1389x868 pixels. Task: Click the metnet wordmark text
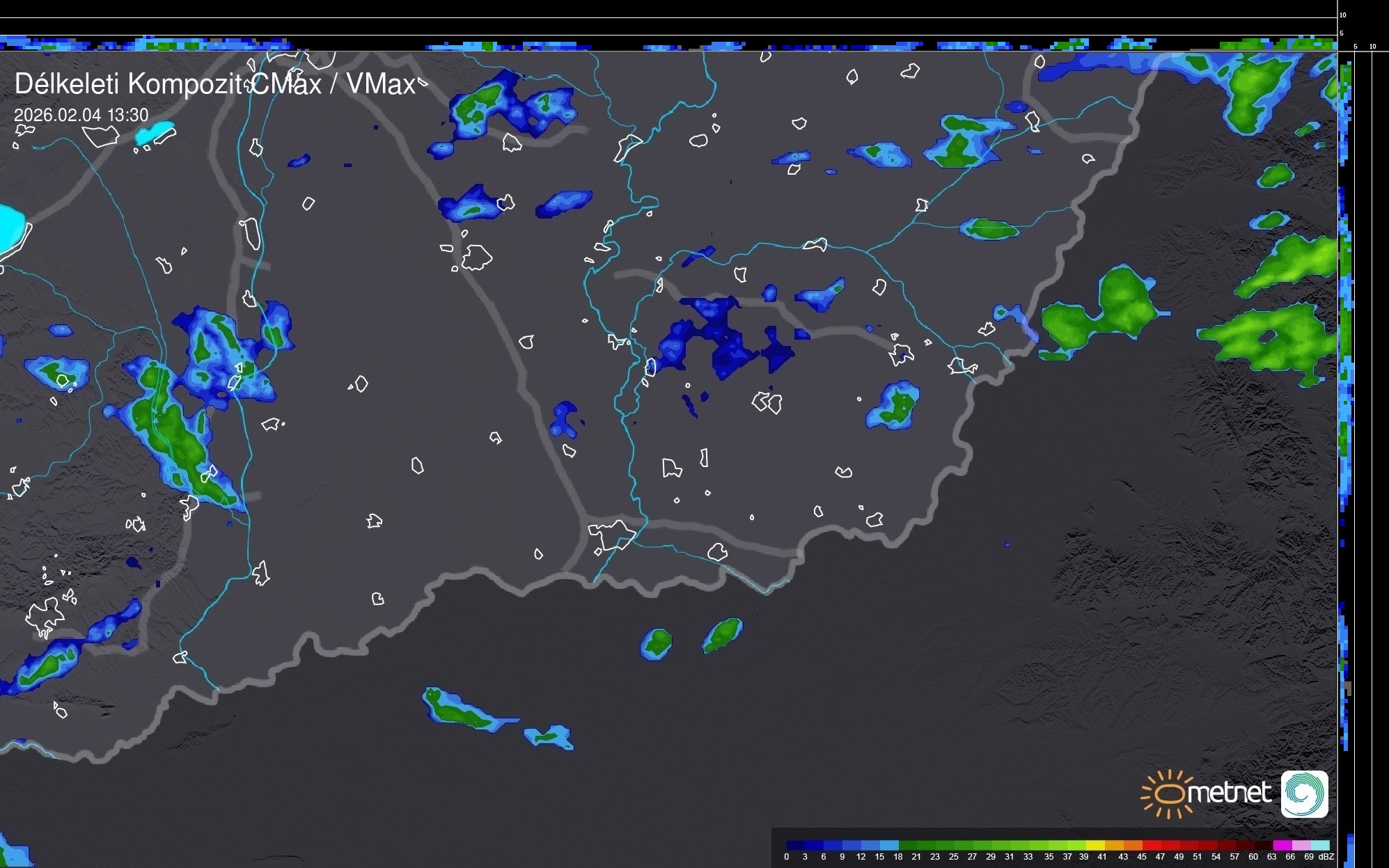[x=1230, y=793]
